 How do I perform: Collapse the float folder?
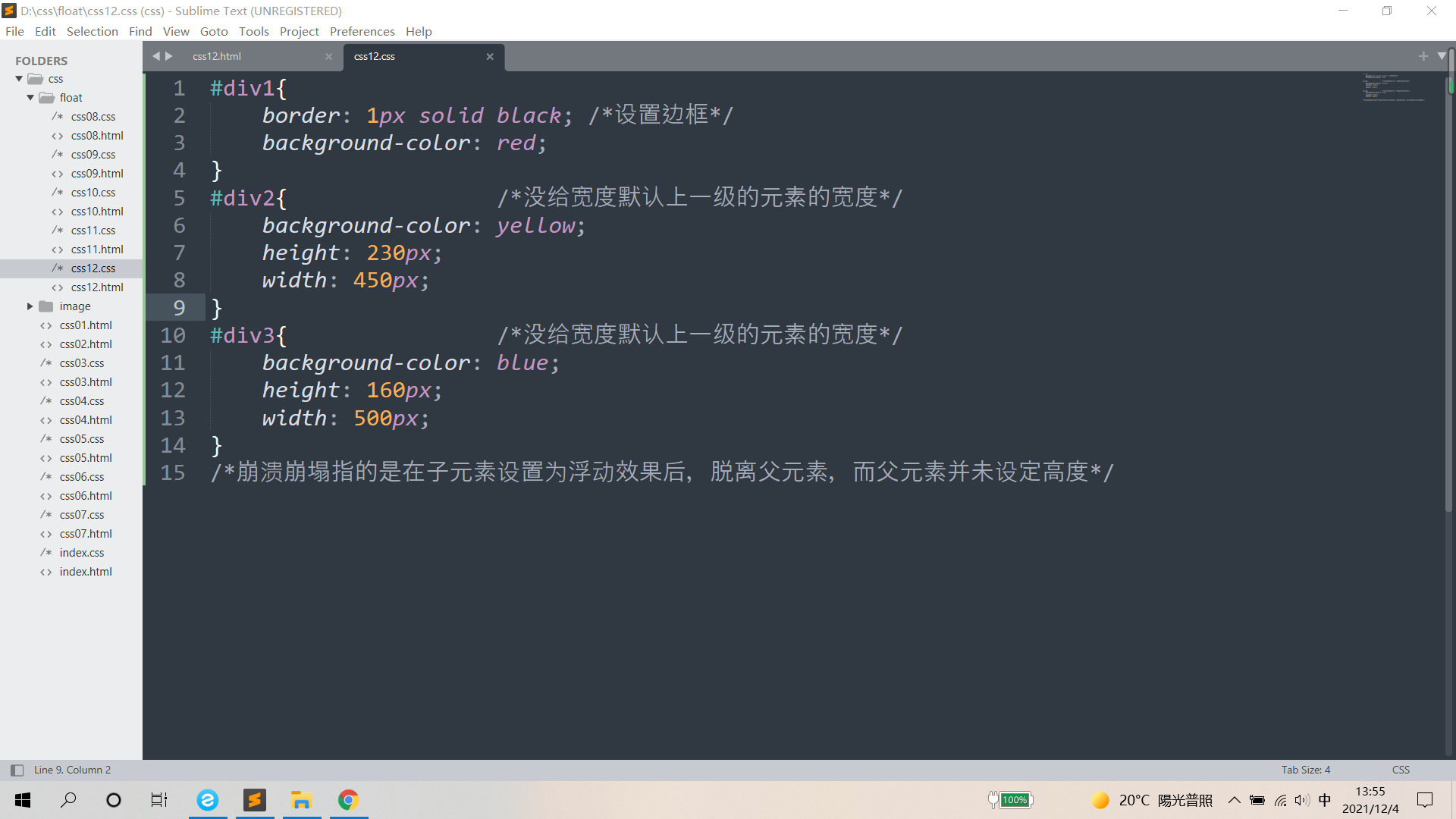click(30, 98)
